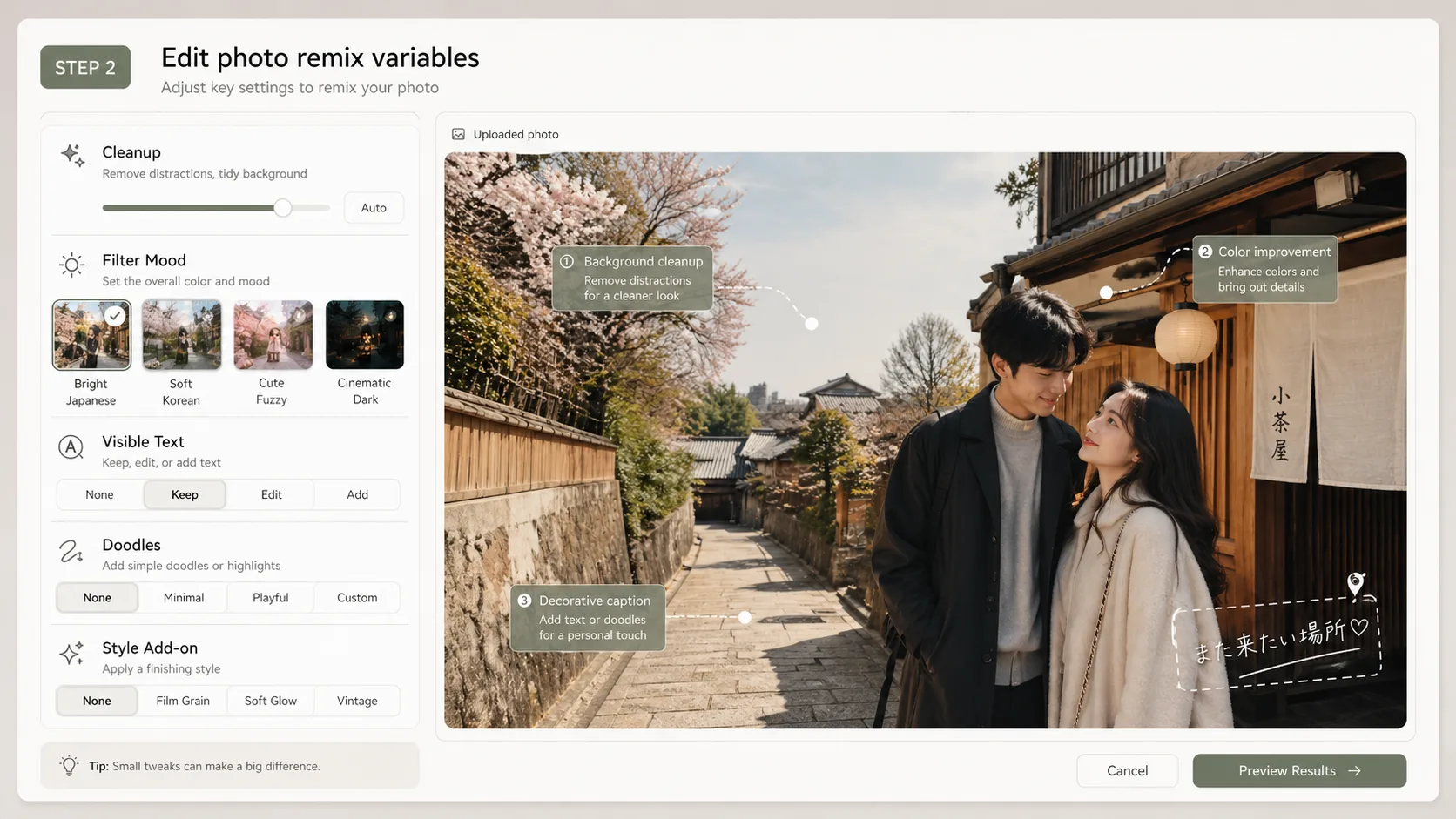
Task: Switch Visible Text to Edit mode
Action: pyautogui.click(x=270, y=493)
